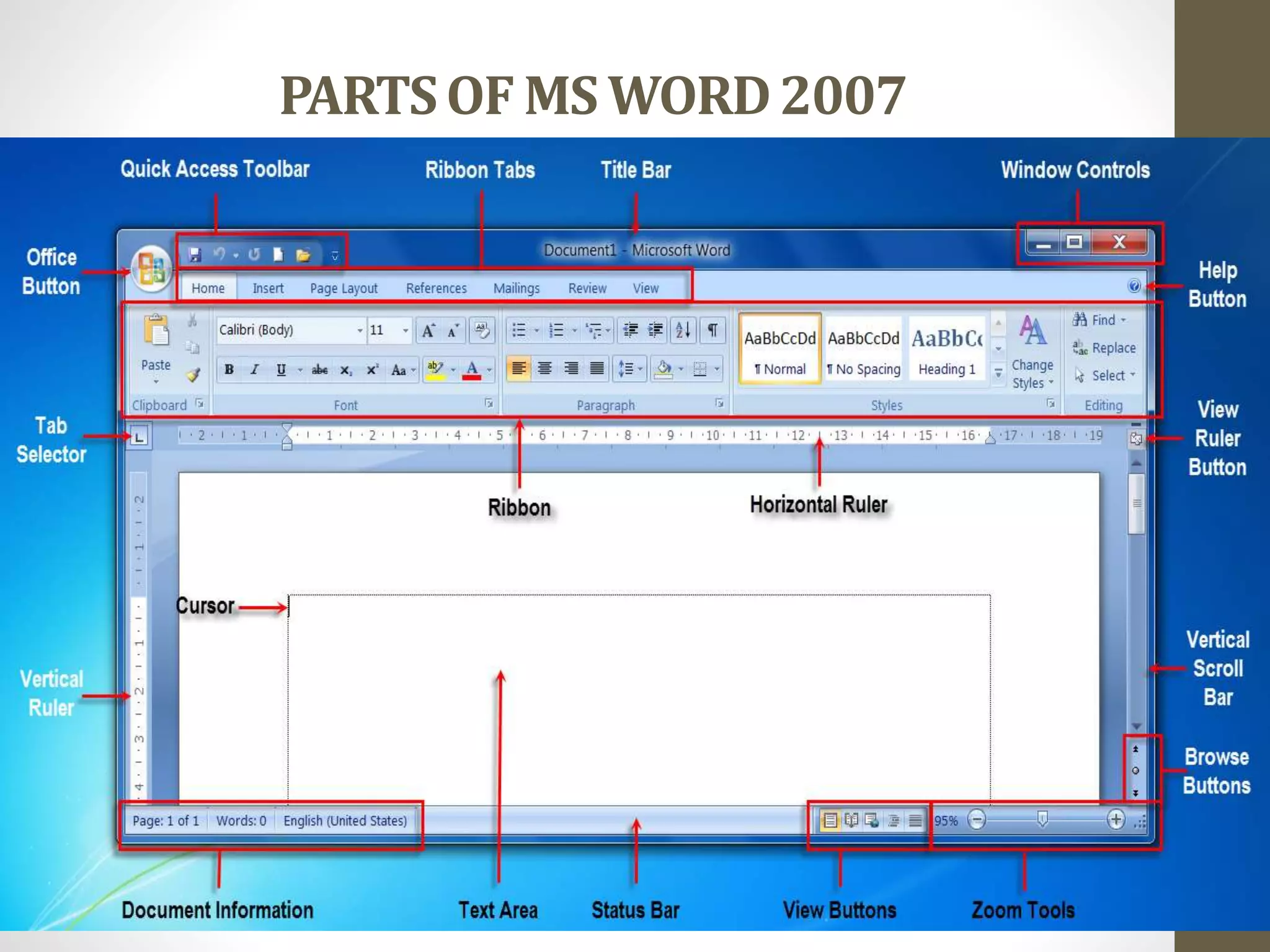Click the View Ruler button above scrollbar

pos(1136,439)
